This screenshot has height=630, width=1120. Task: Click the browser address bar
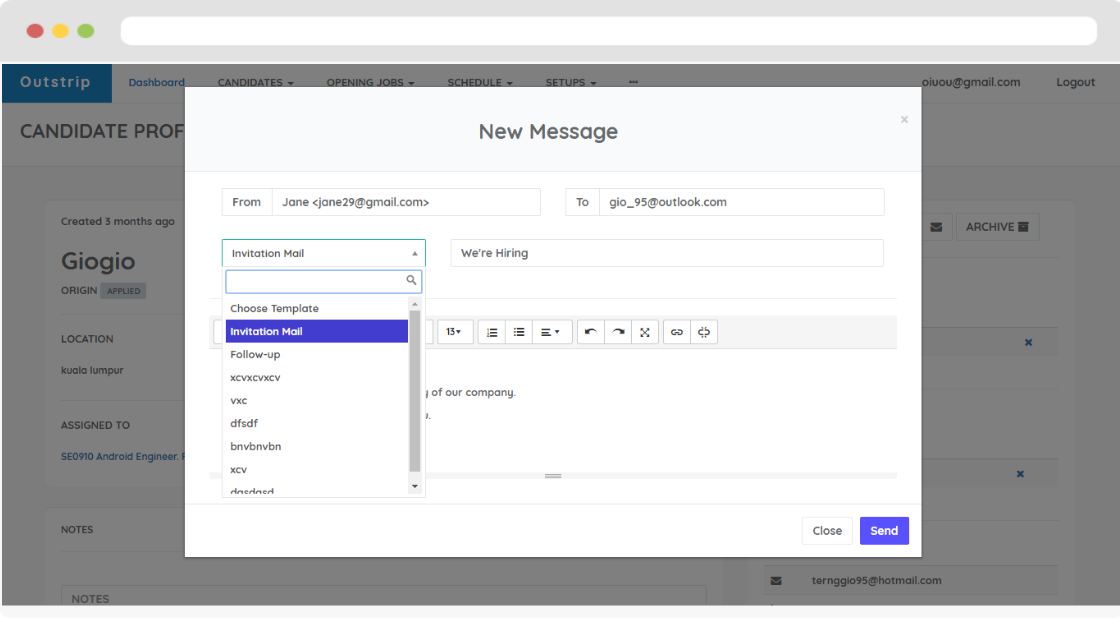(609, 31)
